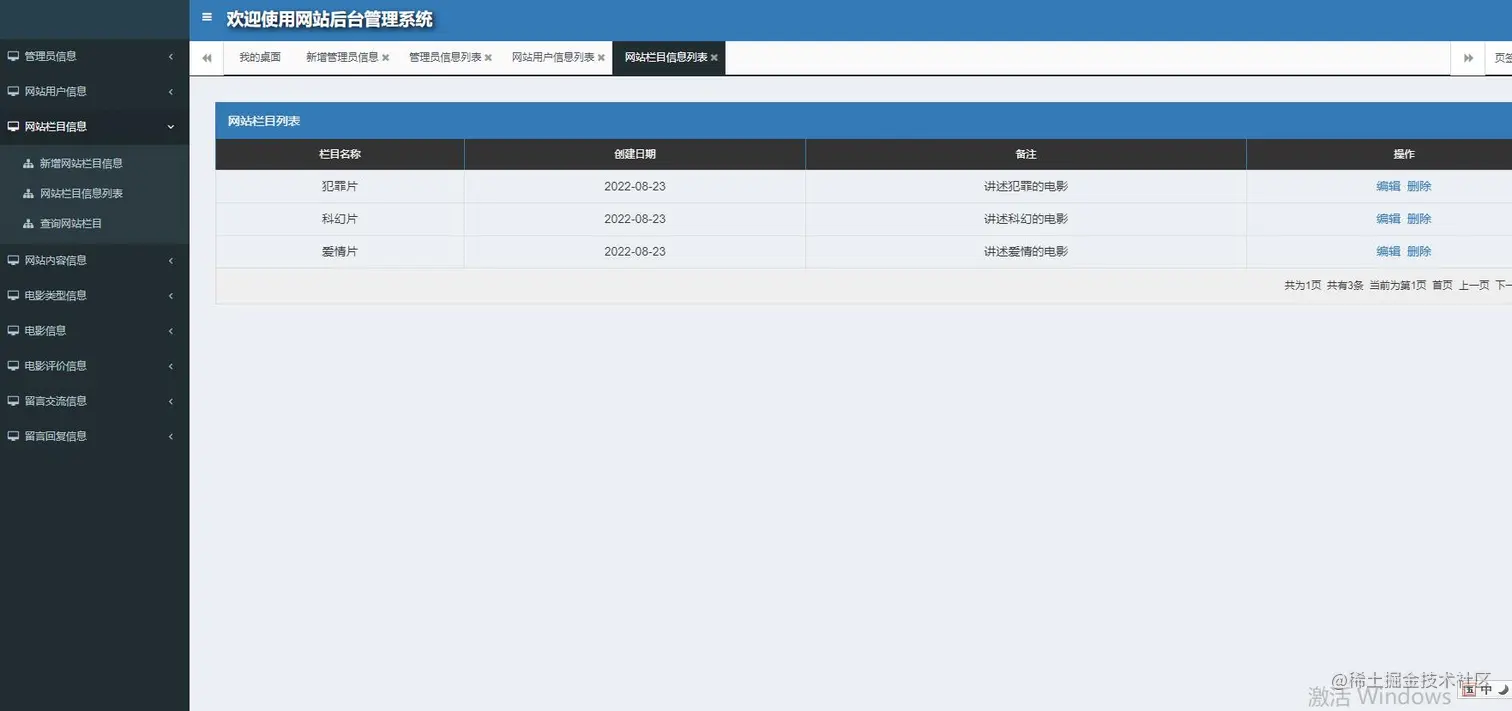Click monitor icon beside 留言交流信息

(x=13, y=401)
